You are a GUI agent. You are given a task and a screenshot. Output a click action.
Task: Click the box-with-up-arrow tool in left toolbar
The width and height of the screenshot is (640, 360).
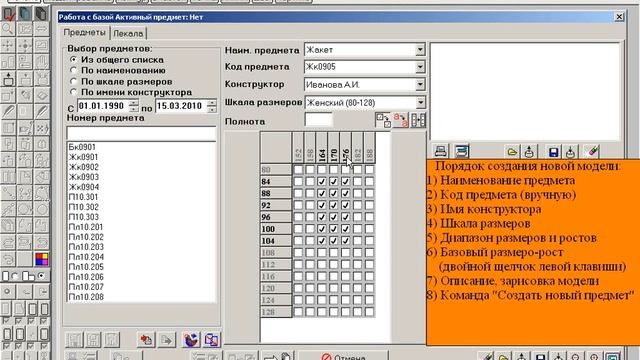[x=8, y=79]
